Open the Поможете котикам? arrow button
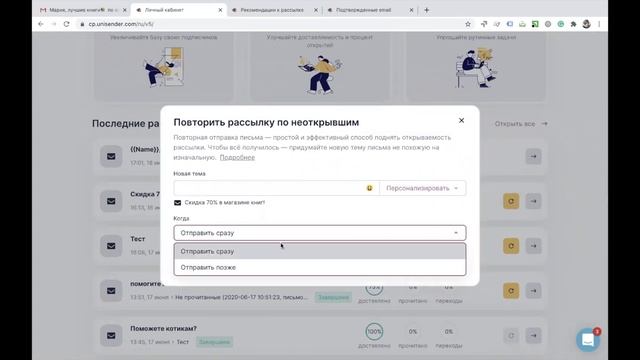Screen dimensions: 640x360 (x=533, y=336)
